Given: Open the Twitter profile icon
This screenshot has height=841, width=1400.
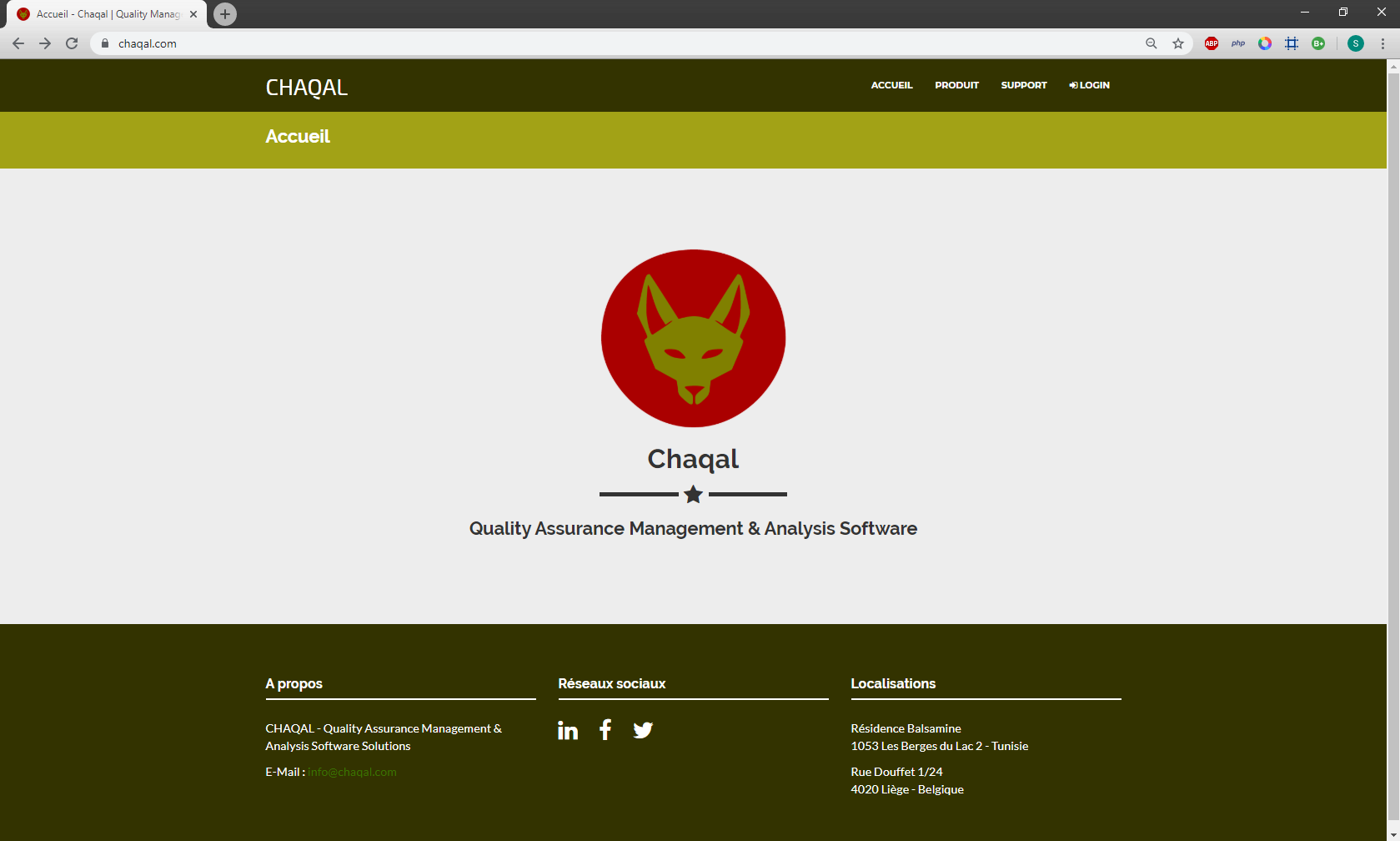Looking at the screenshot, I should (x=643, y=731).
